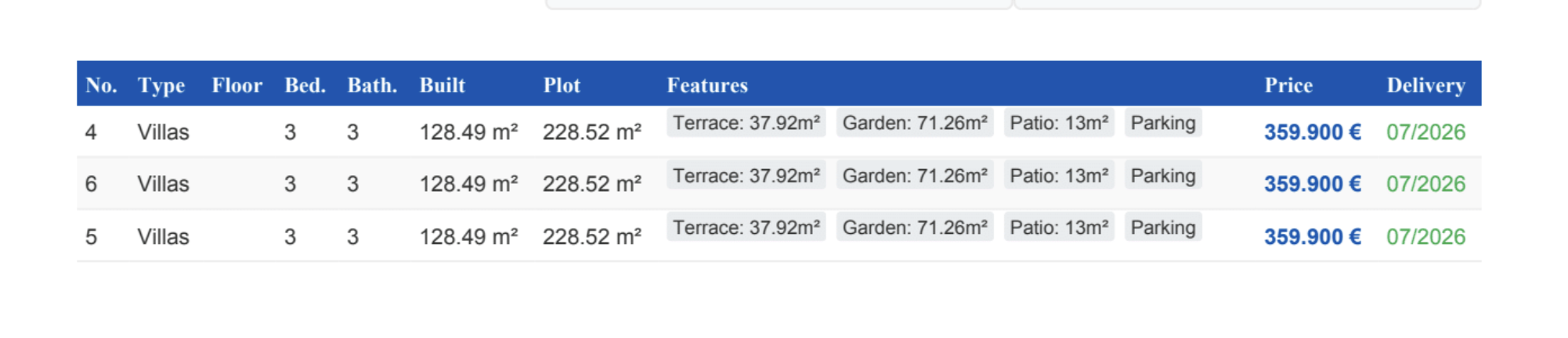Viewport: 1568px width, 338px height.
Task: Select the 359.900 € price of villa No. 5
Action: [1313, 236]
